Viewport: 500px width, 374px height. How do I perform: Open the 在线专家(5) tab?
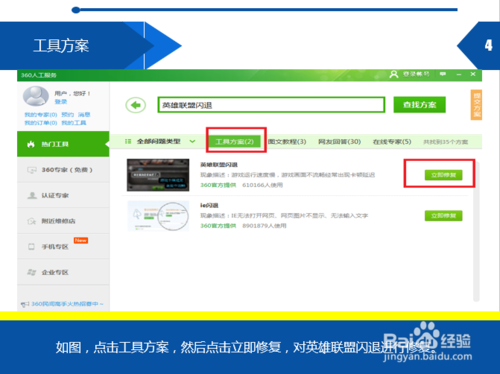pyautogui.click(x=392, y=142)
